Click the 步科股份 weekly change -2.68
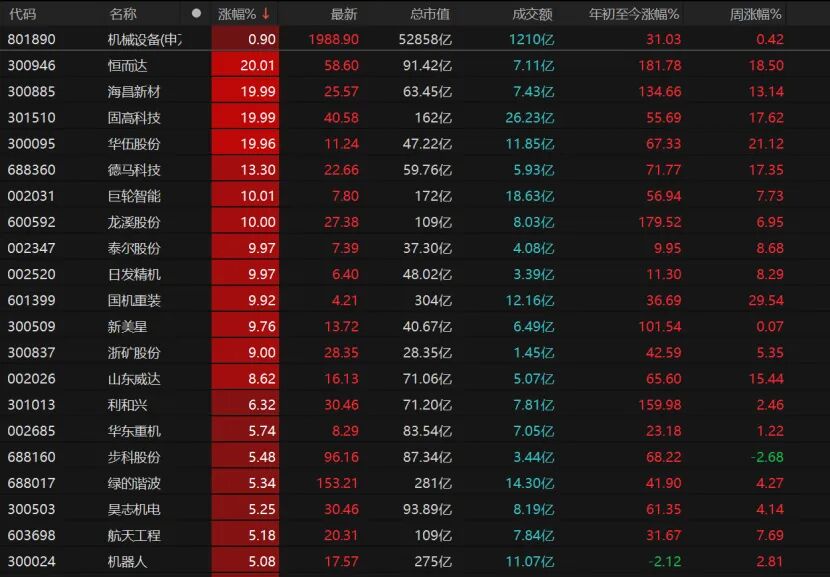The height and width of the screenshot is (577, 830). click(767, 457)
